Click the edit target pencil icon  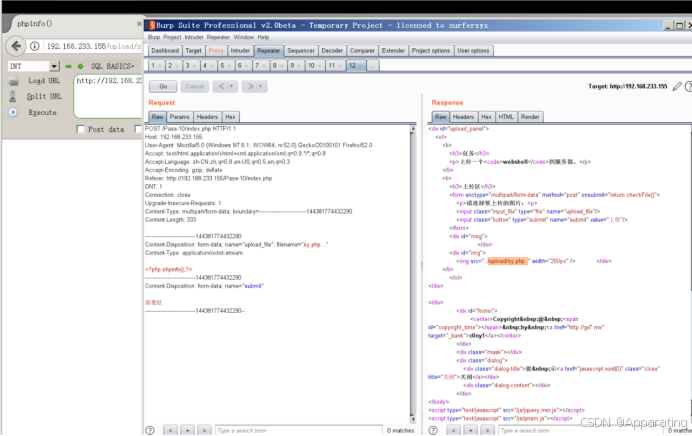coord(677,86)
